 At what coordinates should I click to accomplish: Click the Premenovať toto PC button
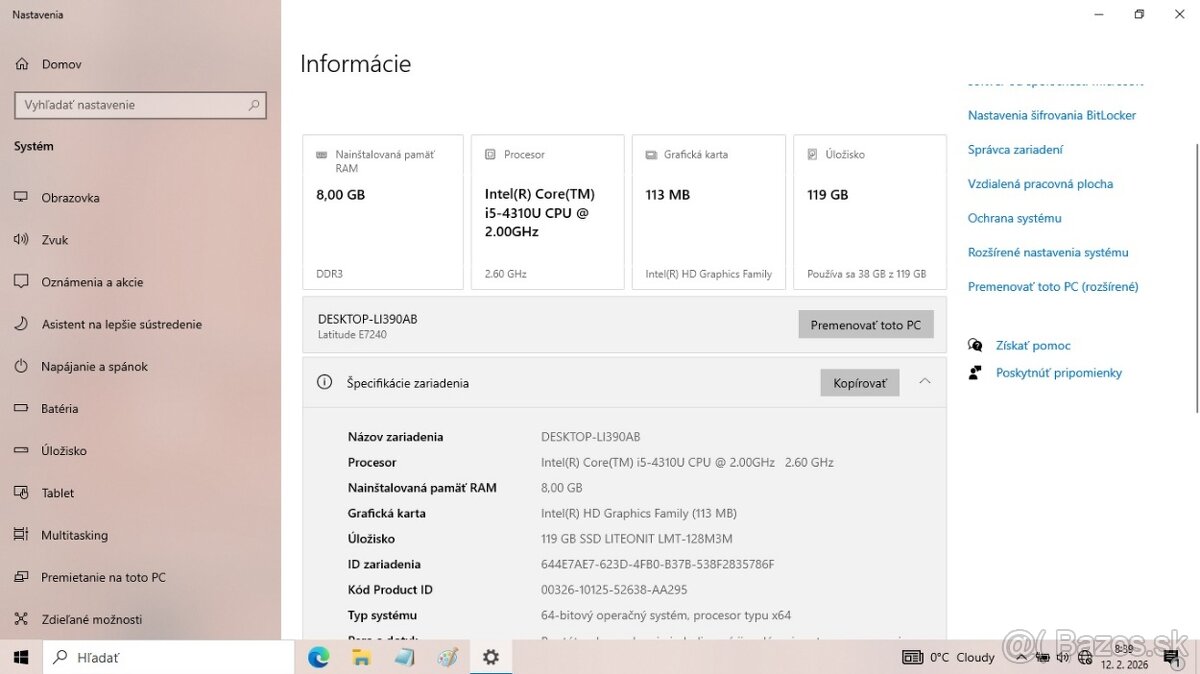coord(865,324)
